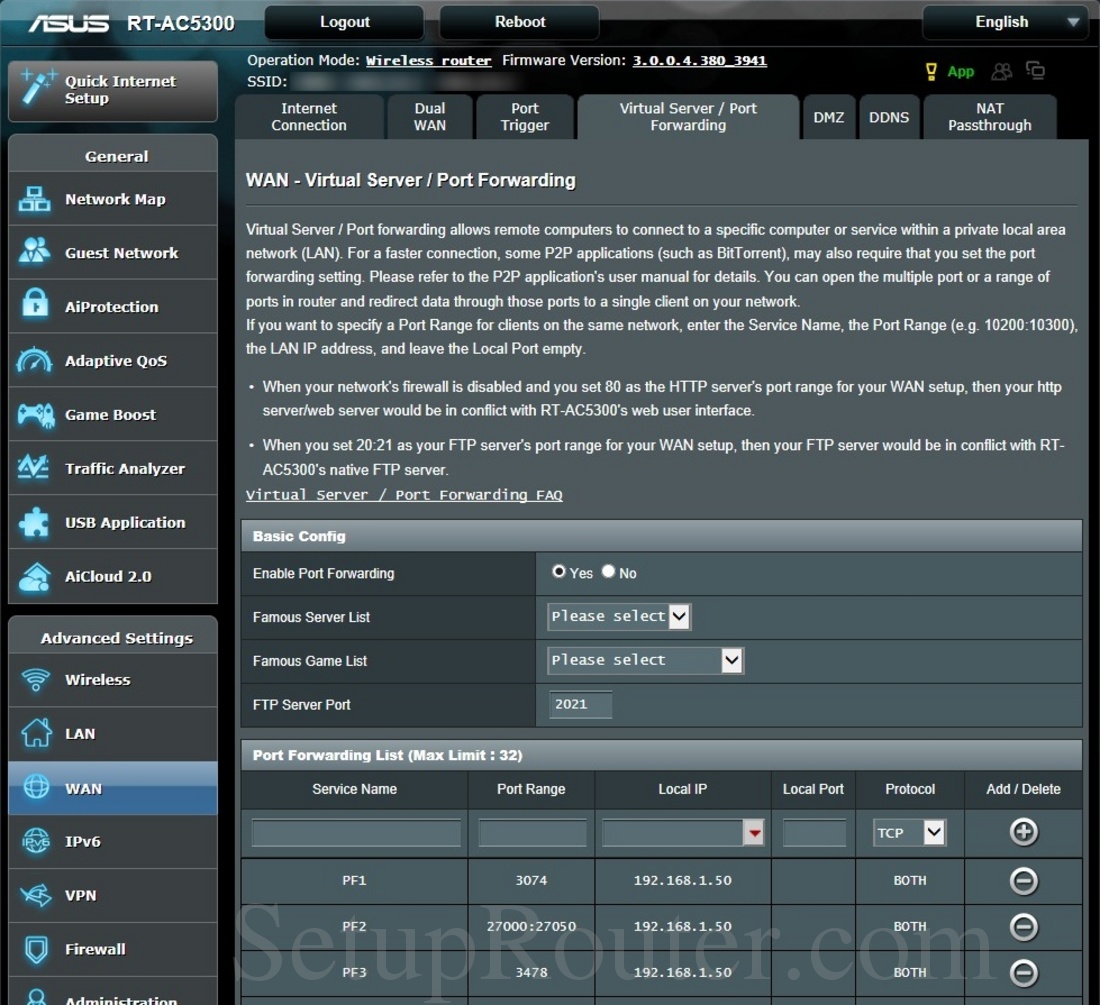Click the IPv6 globe icon

tap(36, 841)
